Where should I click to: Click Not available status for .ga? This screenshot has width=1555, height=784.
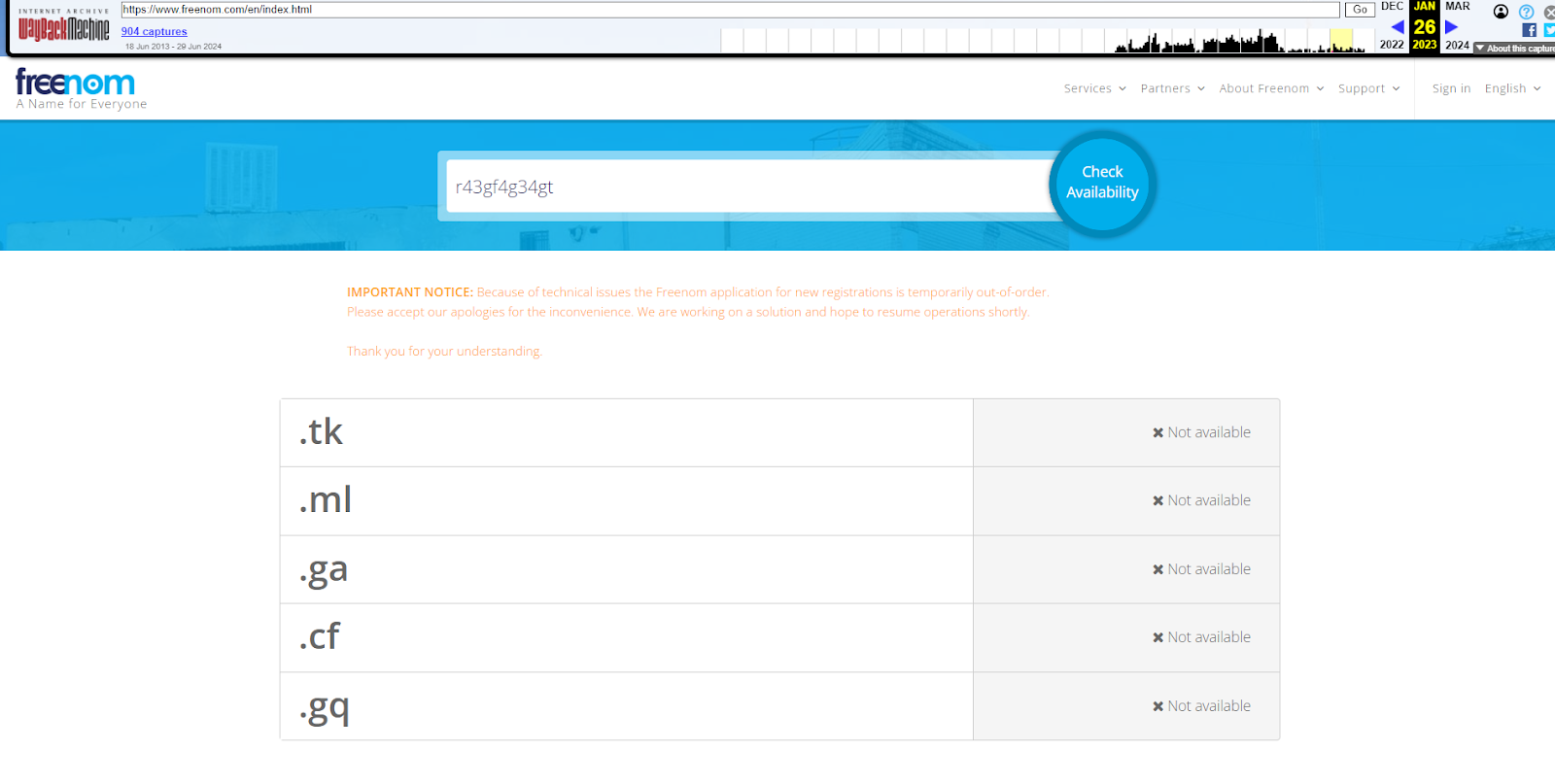(x=1201, y=569)
